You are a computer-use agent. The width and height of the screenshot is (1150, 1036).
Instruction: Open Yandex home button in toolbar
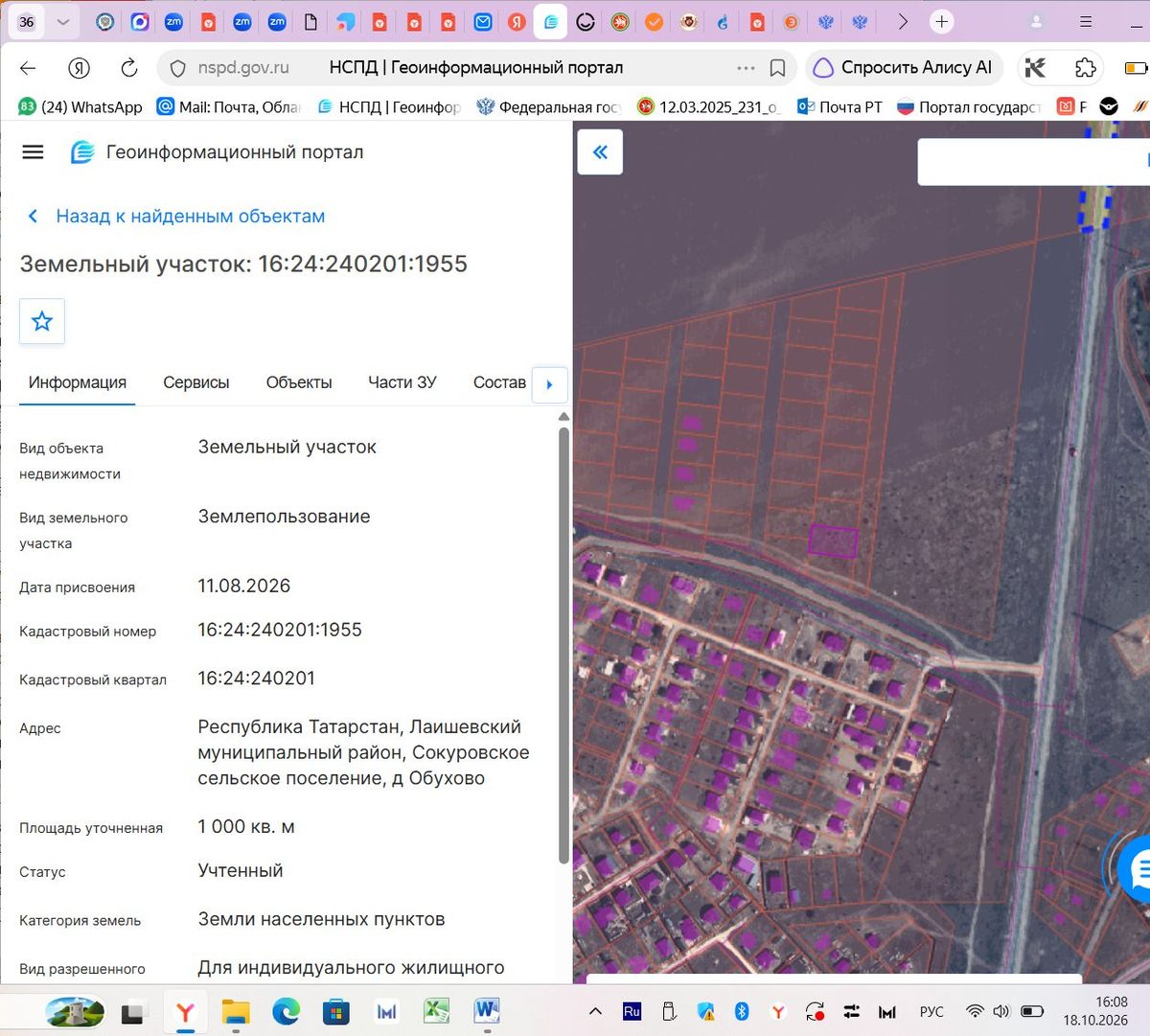click(x=79, y=68)
